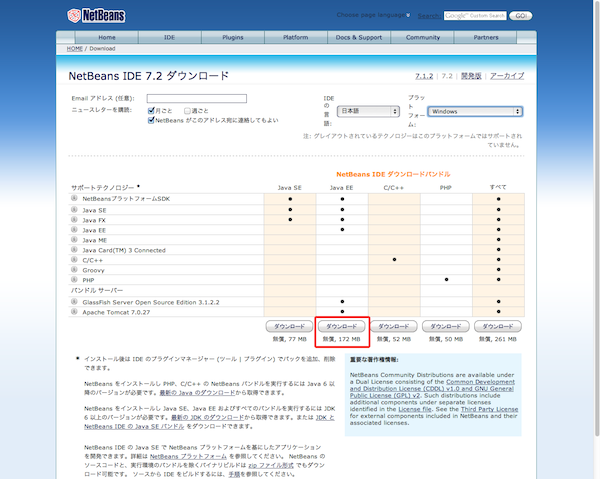Focus the Google Custom Search field
Screen dimensions: 600x479
475,16
